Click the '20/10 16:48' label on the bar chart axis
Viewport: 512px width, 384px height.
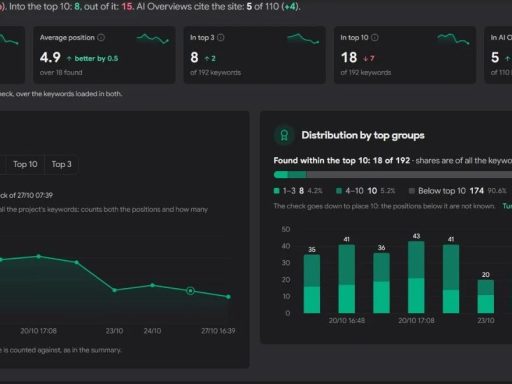pos(347,321)
